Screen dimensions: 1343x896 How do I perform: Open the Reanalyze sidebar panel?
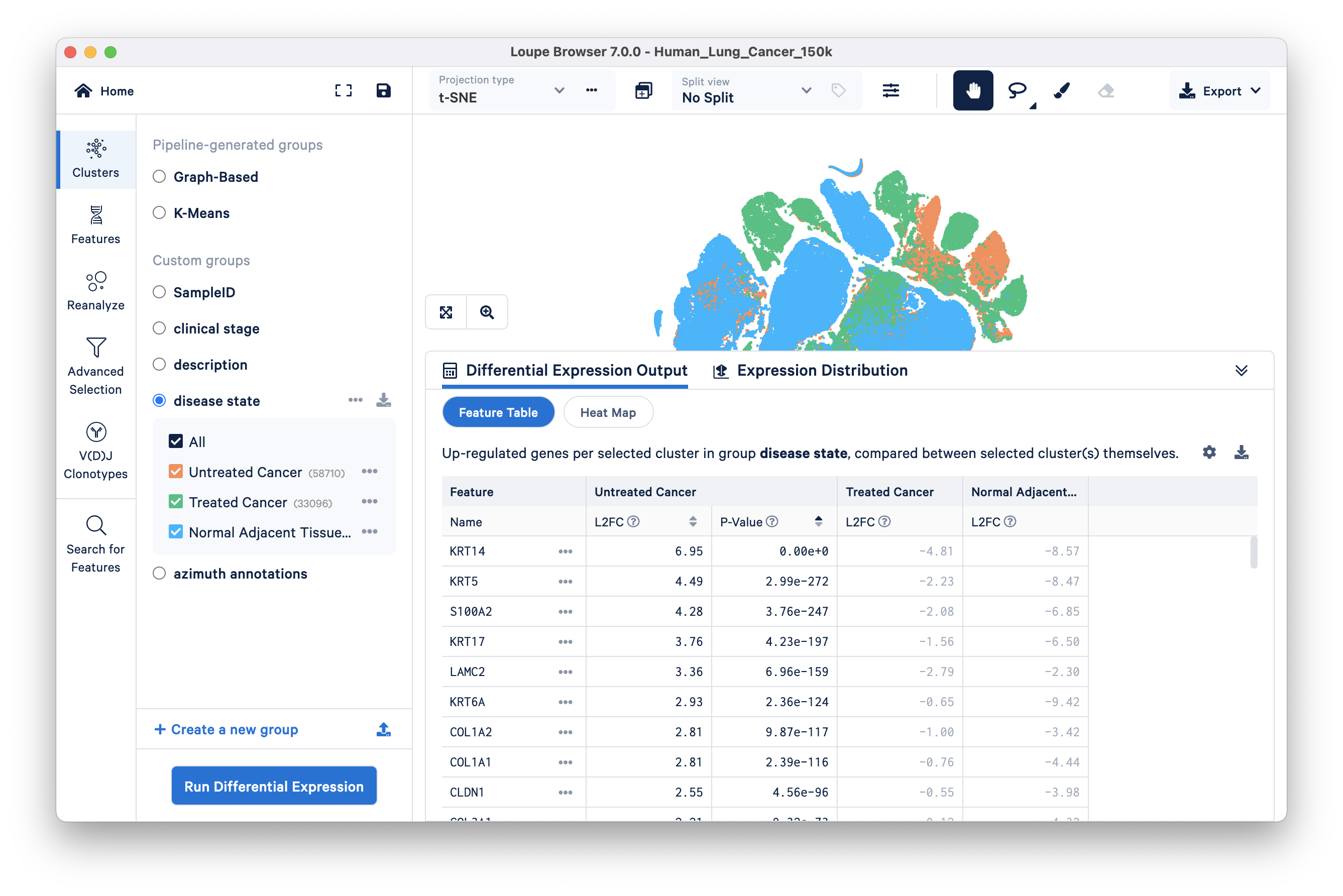[x=95, y=291]
